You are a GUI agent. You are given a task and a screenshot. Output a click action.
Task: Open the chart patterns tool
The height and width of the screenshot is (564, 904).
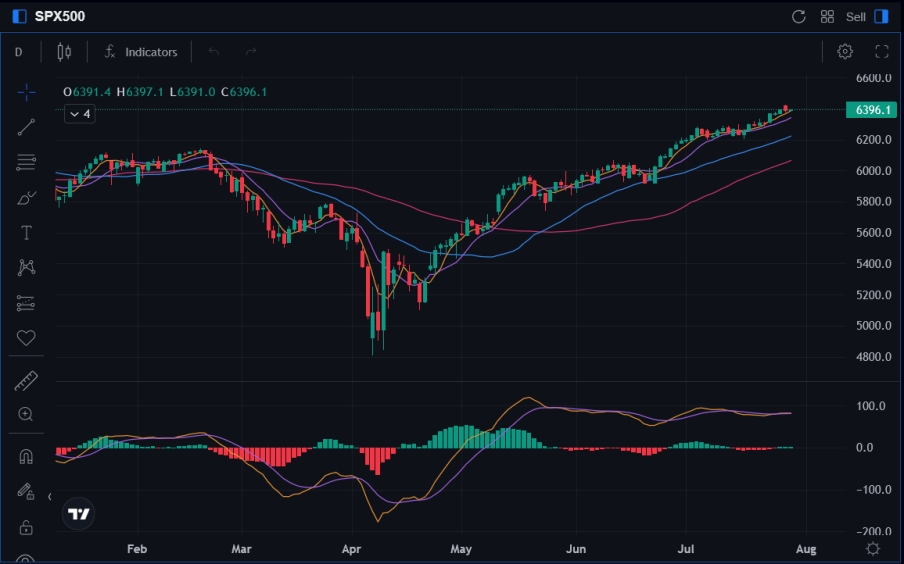(x=26, y=268)
